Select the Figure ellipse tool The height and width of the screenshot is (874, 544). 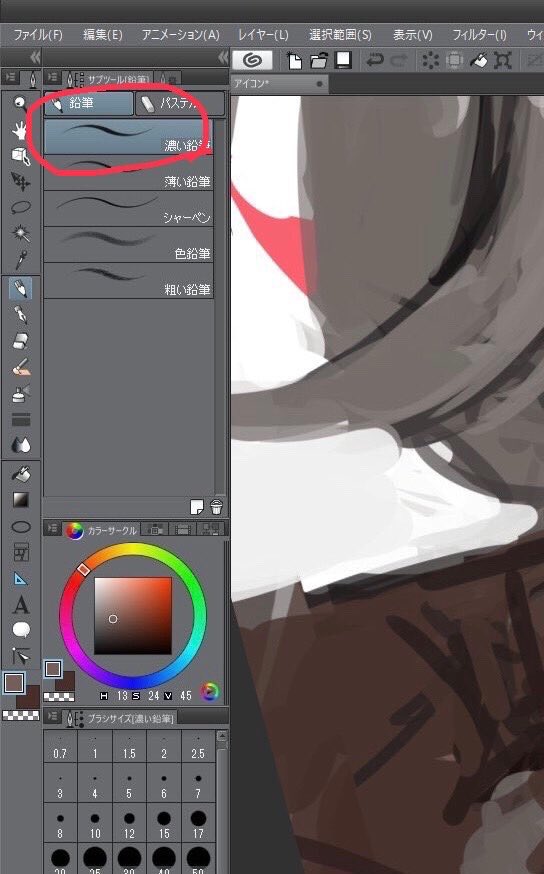[x=20, y=526]
